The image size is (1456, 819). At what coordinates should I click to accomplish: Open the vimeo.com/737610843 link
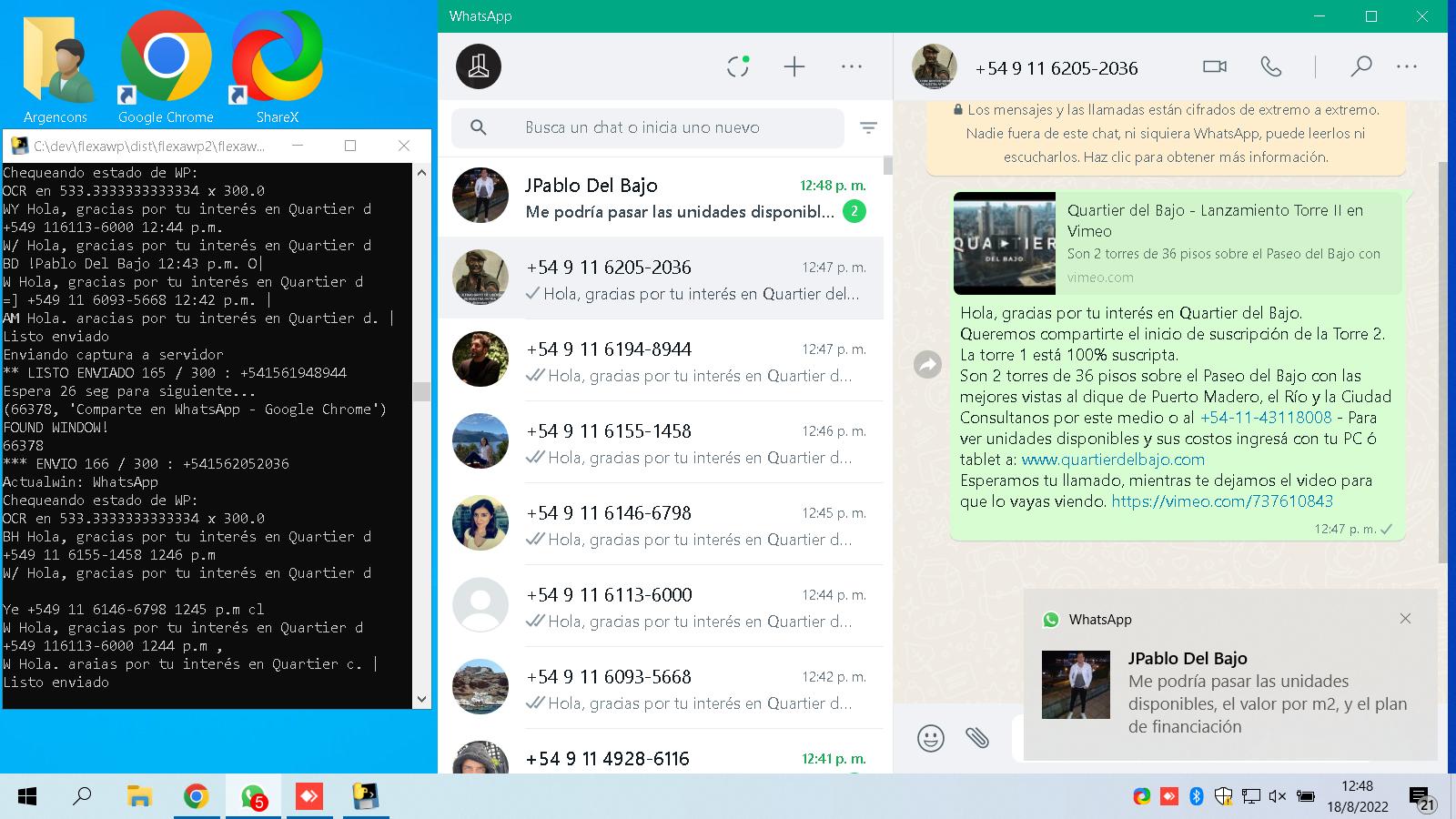1222,501
